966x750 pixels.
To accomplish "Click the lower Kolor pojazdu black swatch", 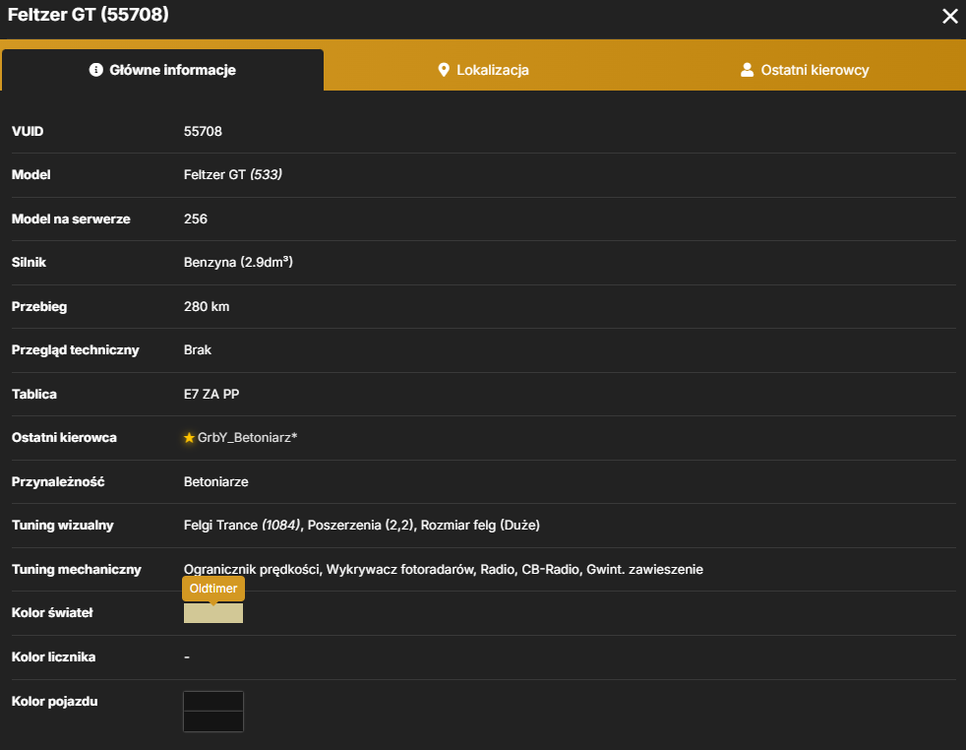I will pyautogui.click(x=213, y=721).
